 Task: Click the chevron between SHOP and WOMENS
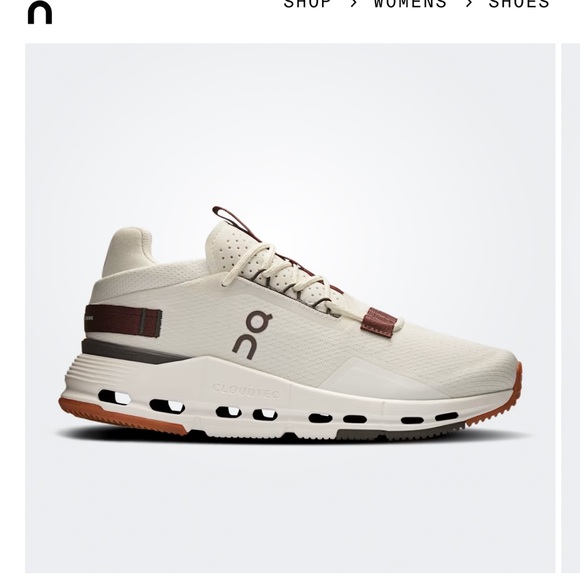(x=353, y=4)
